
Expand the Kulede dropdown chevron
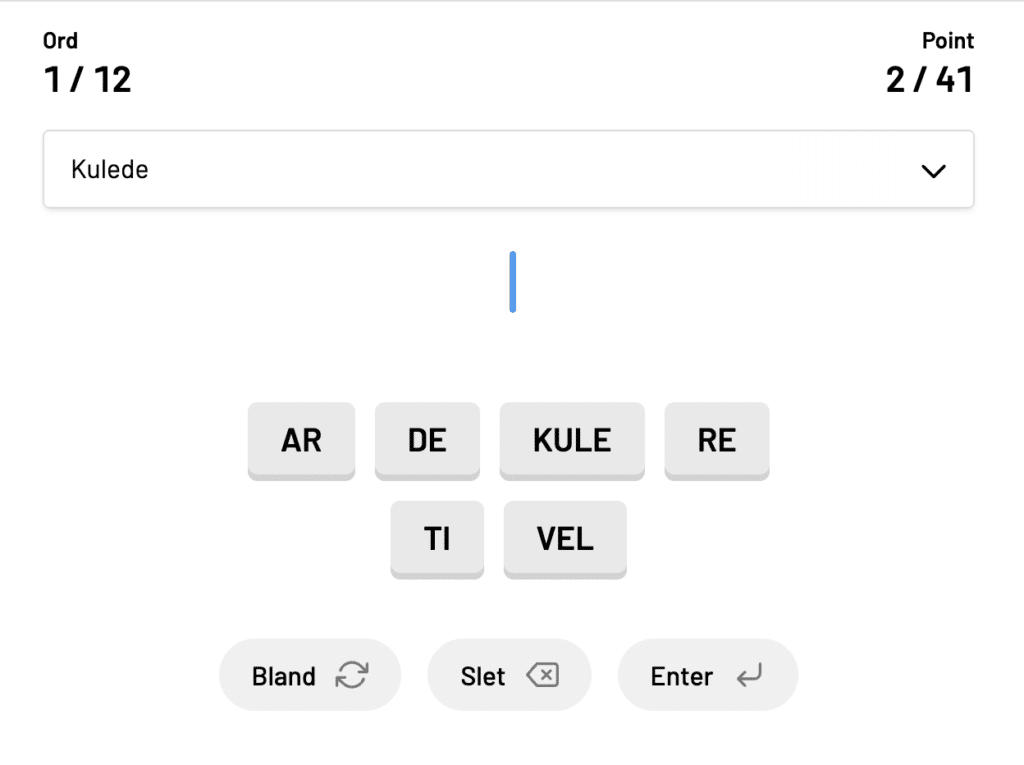tap(933, 171)
